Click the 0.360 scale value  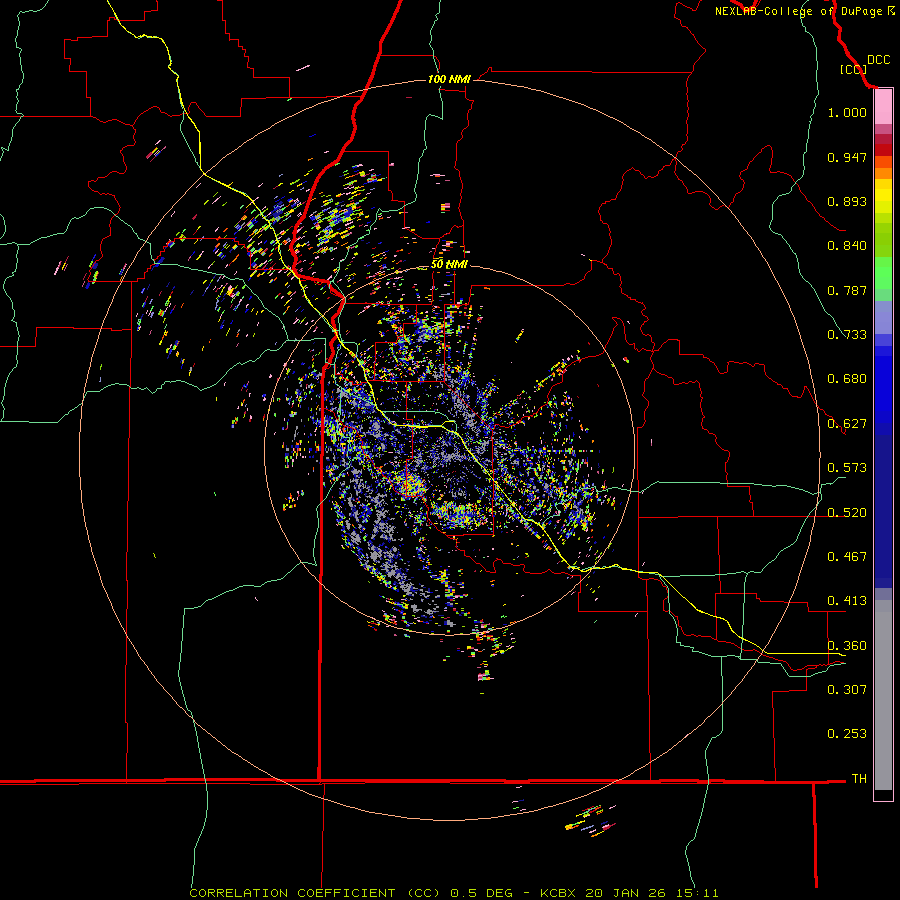847,646
